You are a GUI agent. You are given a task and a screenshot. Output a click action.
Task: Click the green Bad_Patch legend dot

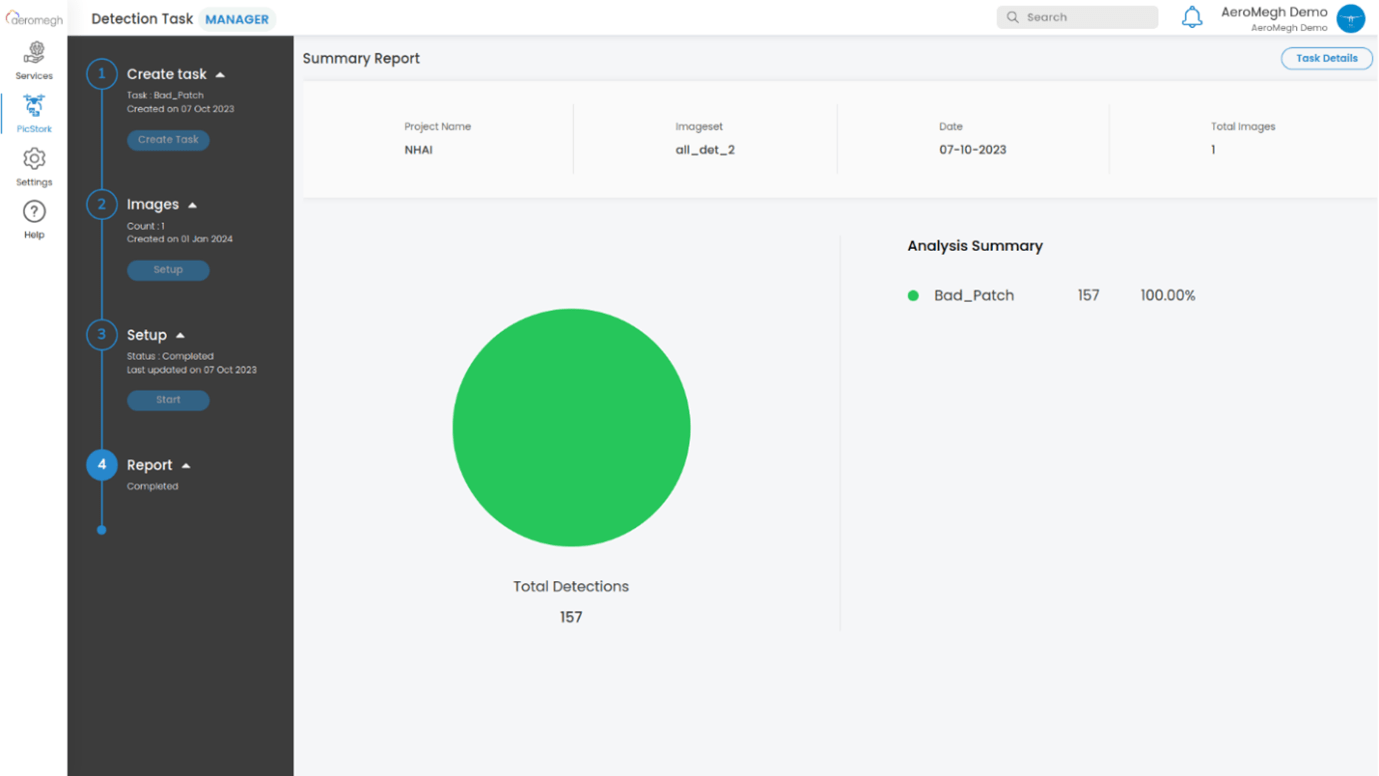(x=913, y=296)
